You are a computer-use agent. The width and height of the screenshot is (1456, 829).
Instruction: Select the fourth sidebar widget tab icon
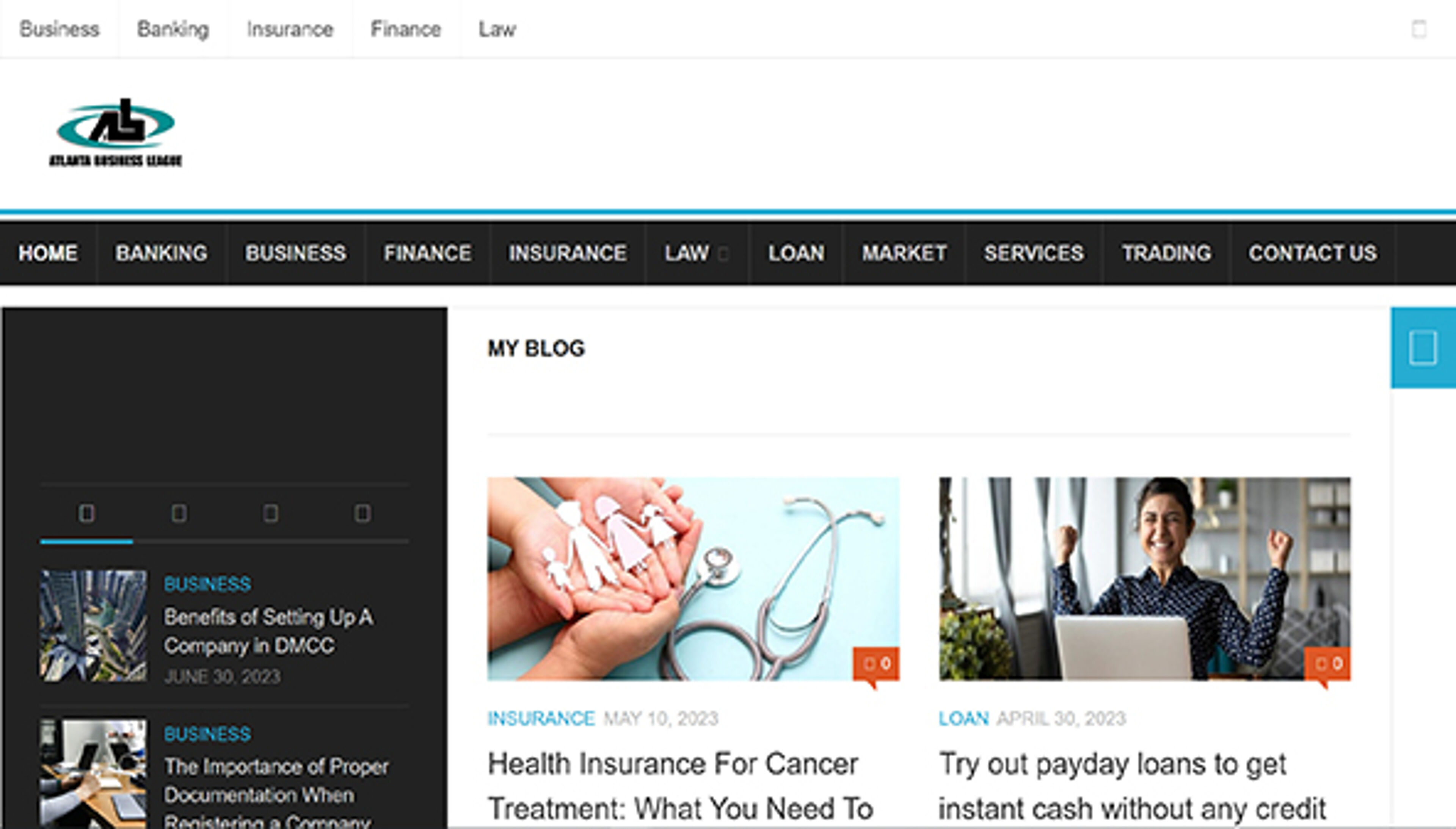pos(363,513)
